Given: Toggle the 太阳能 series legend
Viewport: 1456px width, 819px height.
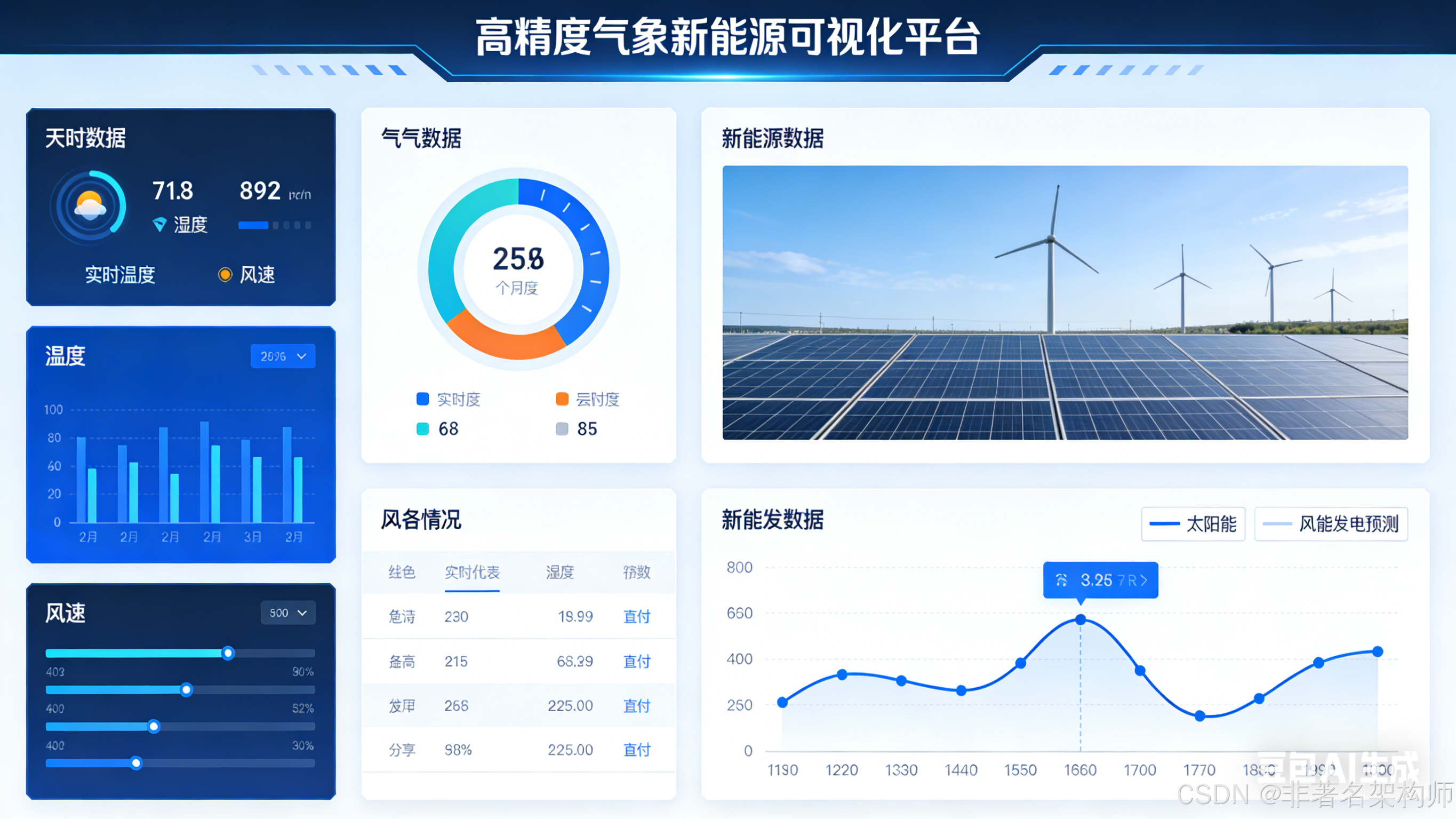Looking at the screenshot, I should point(1193,524).
